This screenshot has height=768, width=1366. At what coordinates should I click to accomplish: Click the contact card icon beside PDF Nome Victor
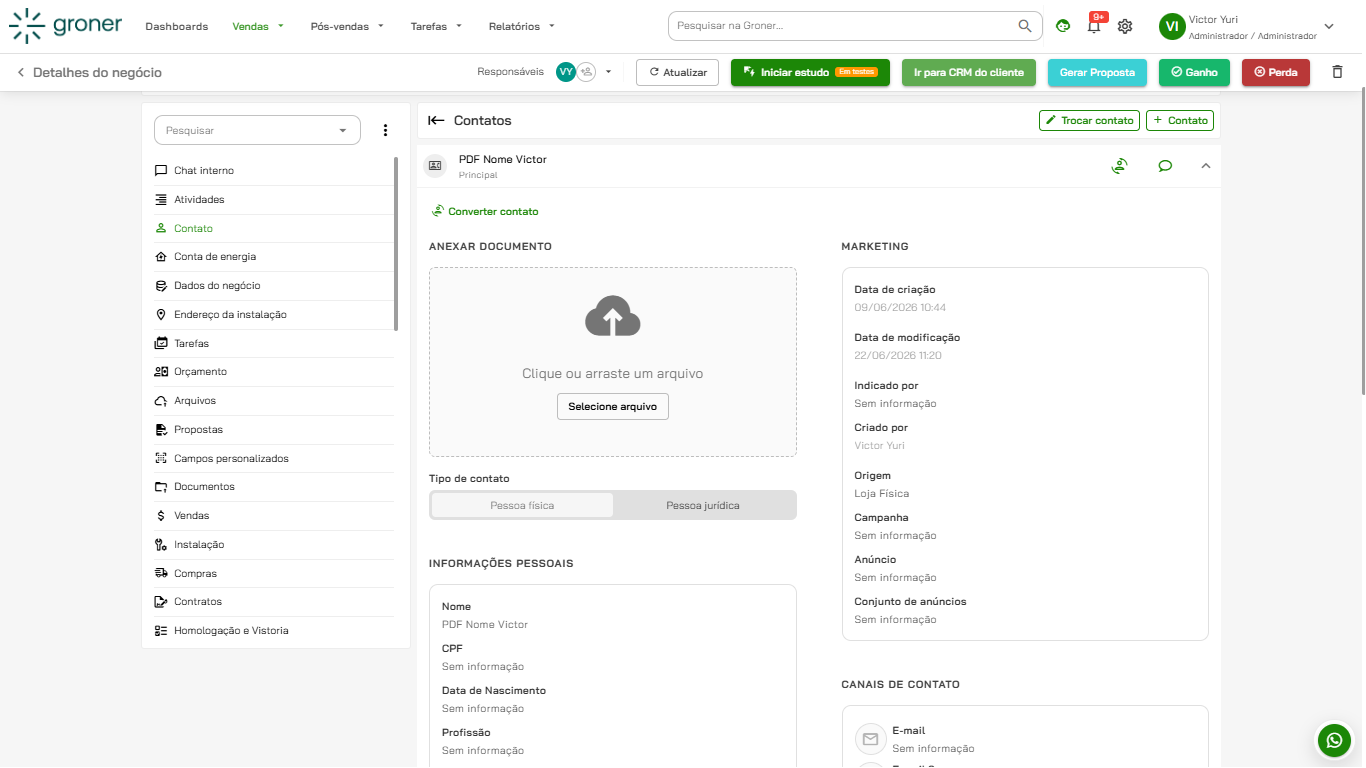pos(435,166)
